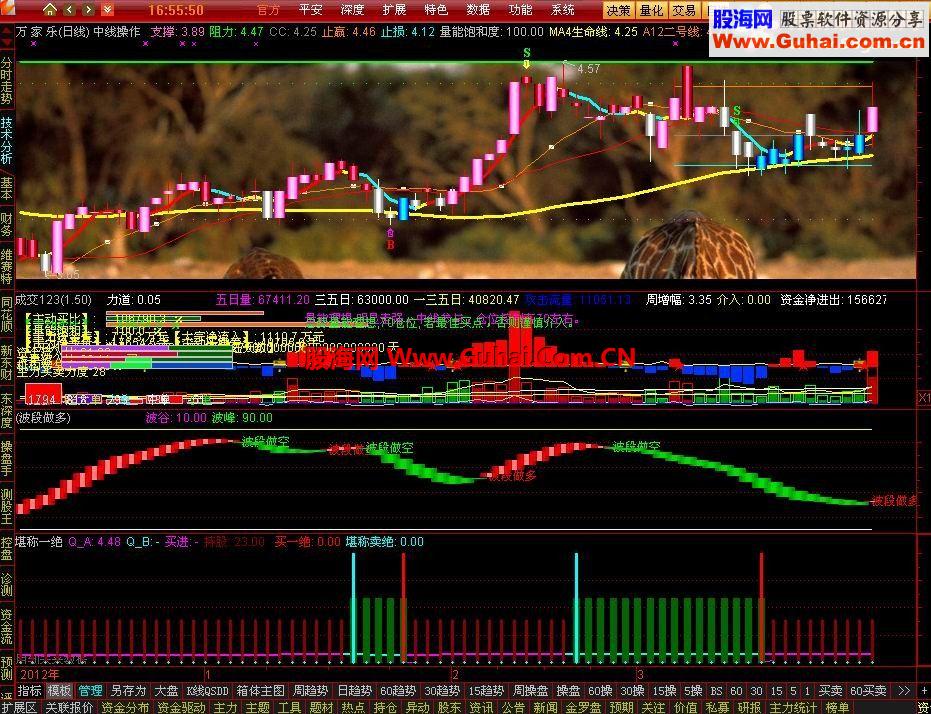Select the 模板 tab
Image resolution: width=931 pixels, height=714 pixels.
(x=60, y=691)
